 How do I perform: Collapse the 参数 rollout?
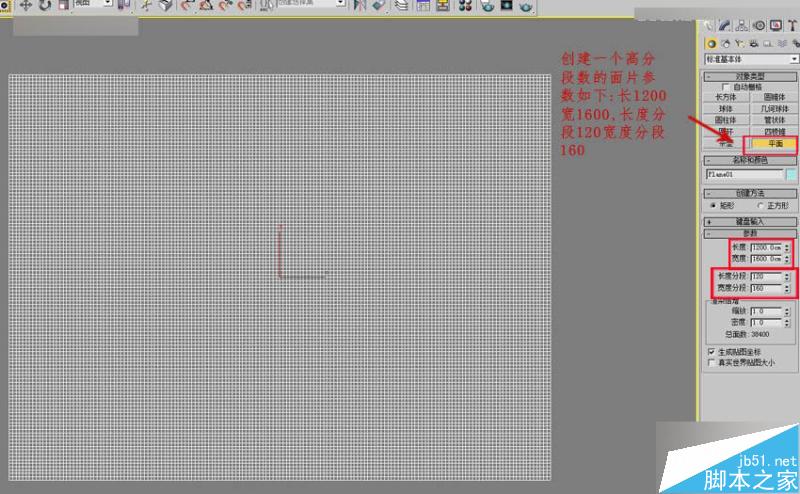tap(750, 233)
